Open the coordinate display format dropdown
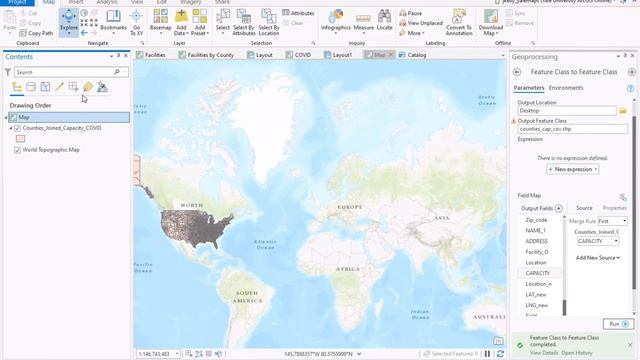This screenshot has width=640, height=360. click(359, 354)
